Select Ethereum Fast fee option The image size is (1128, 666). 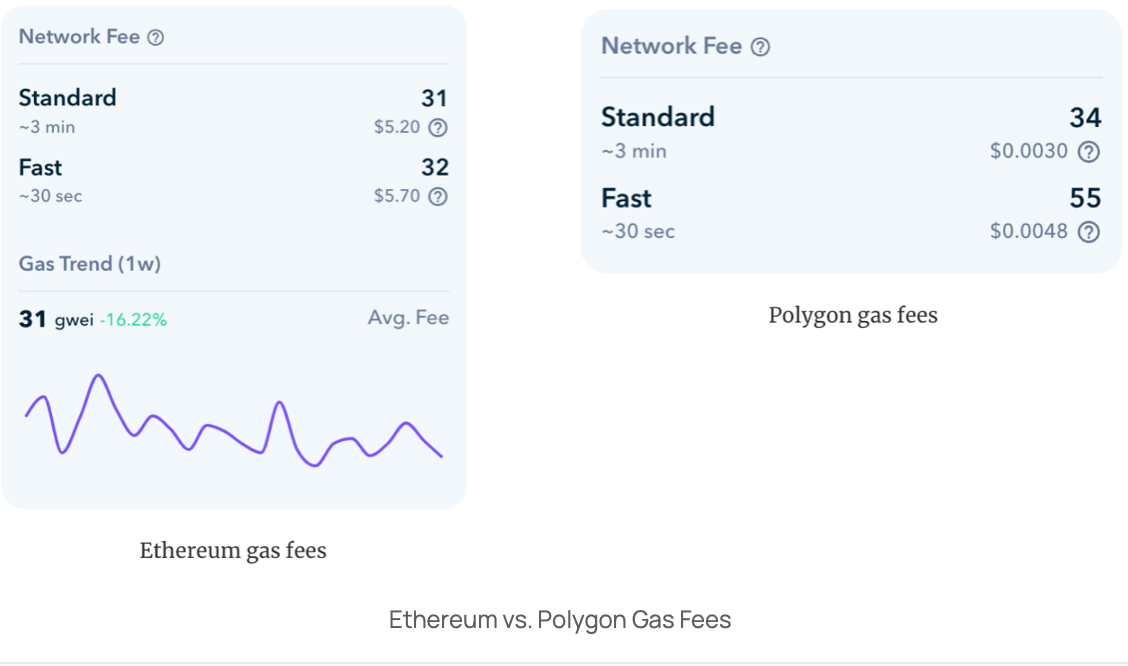pos(234,181)
